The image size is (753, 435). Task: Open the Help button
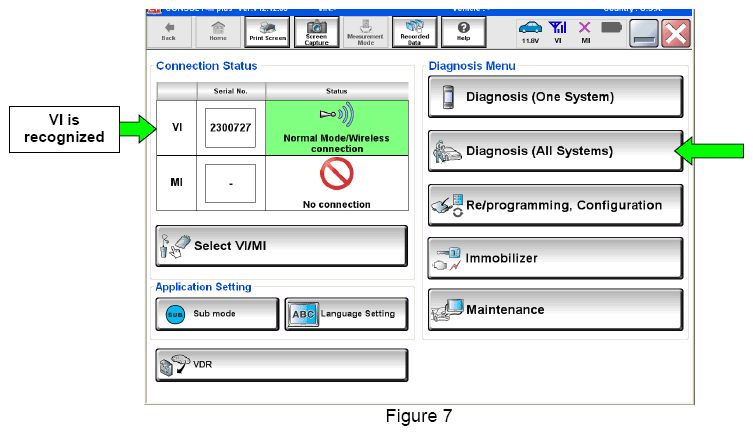tap(463, 32)
